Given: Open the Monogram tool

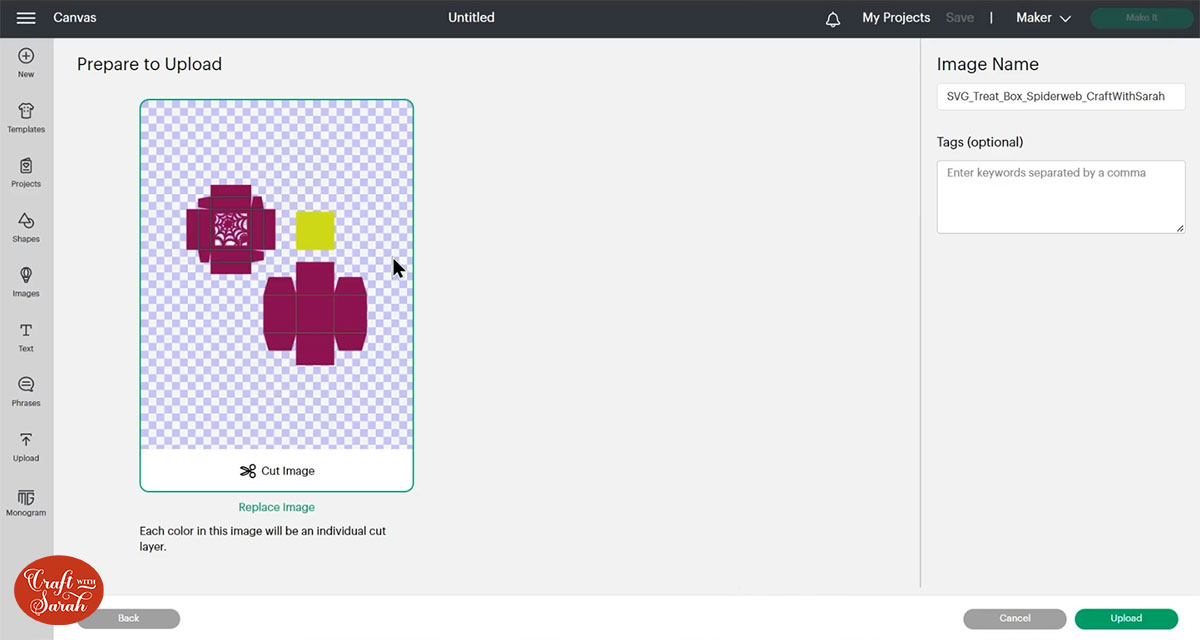Looking at the screenshot, I should [x=26, y=502].
